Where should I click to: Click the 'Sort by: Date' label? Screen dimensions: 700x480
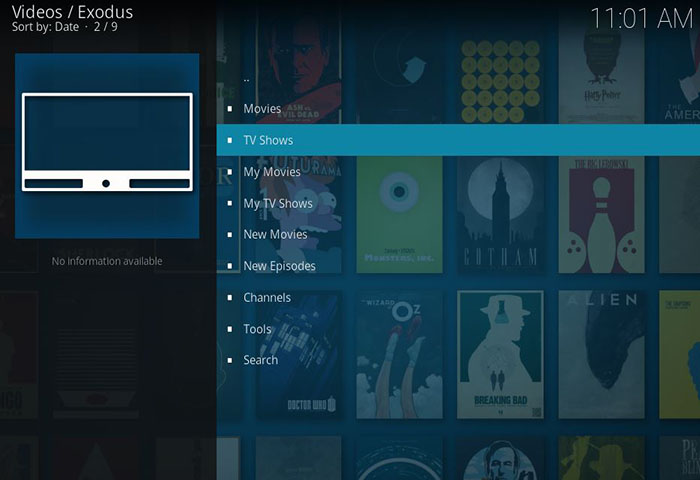pos(46,27)
